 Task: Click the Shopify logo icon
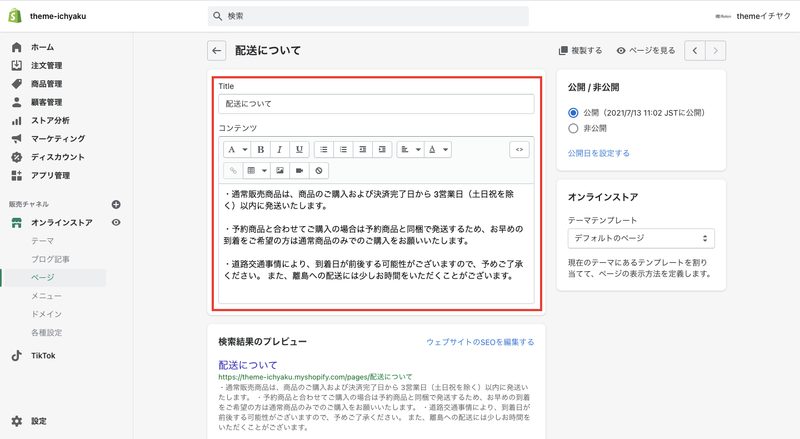tap(15, 16)
